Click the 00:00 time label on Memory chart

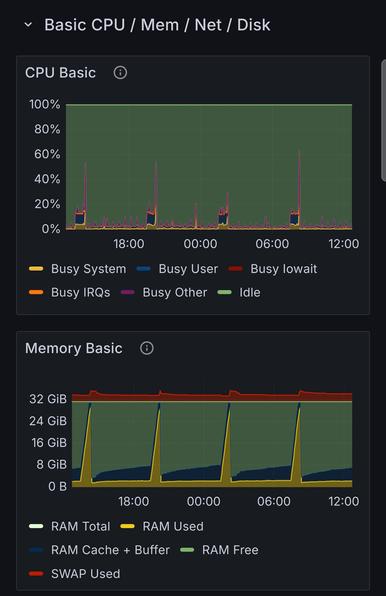click(x=203, y=501)
